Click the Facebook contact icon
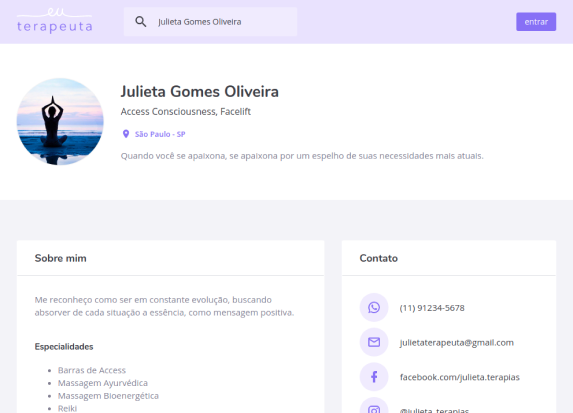This screenshot has height=413, width=573. click(374, 377)
